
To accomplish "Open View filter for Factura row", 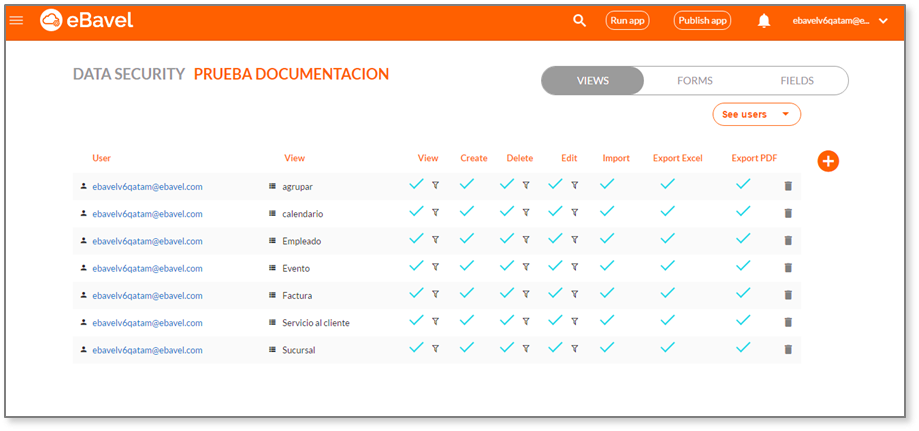I will coord(435,294).
